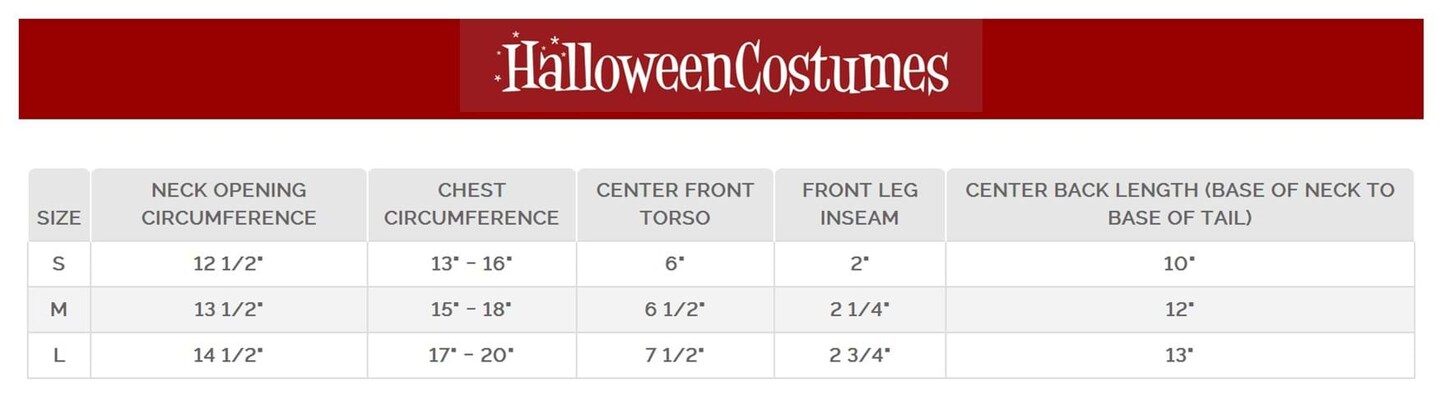Select the 17" - 20" chest cell
Viewport: 1440px width, 406px height.
click(472, 355)
